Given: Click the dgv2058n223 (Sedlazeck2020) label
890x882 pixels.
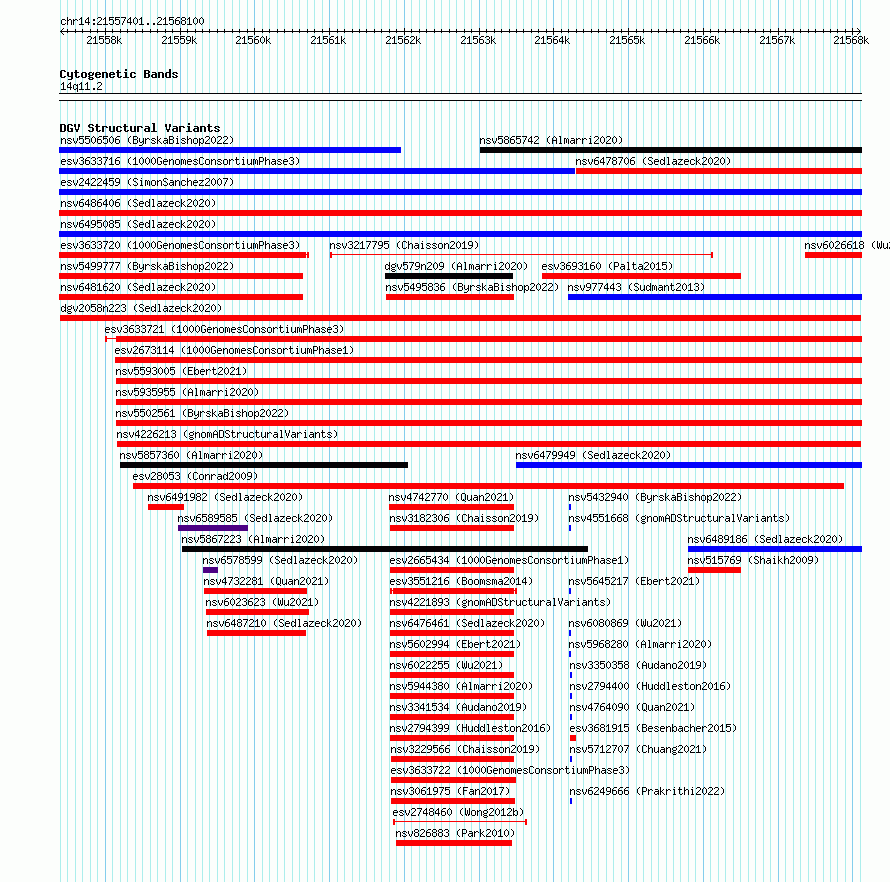Looking at the screenshot, I should tap(141, 308).
